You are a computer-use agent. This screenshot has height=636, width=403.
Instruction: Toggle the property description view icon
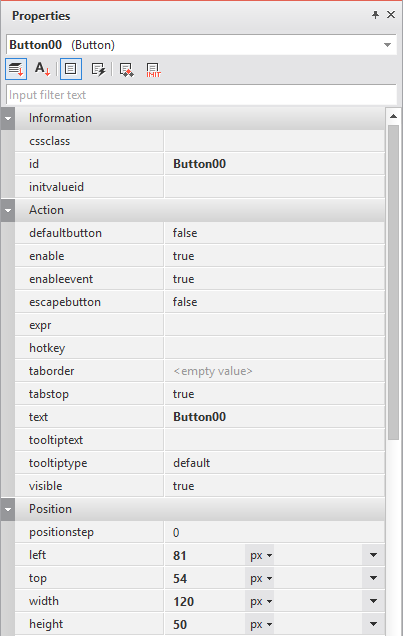point(71,69)
